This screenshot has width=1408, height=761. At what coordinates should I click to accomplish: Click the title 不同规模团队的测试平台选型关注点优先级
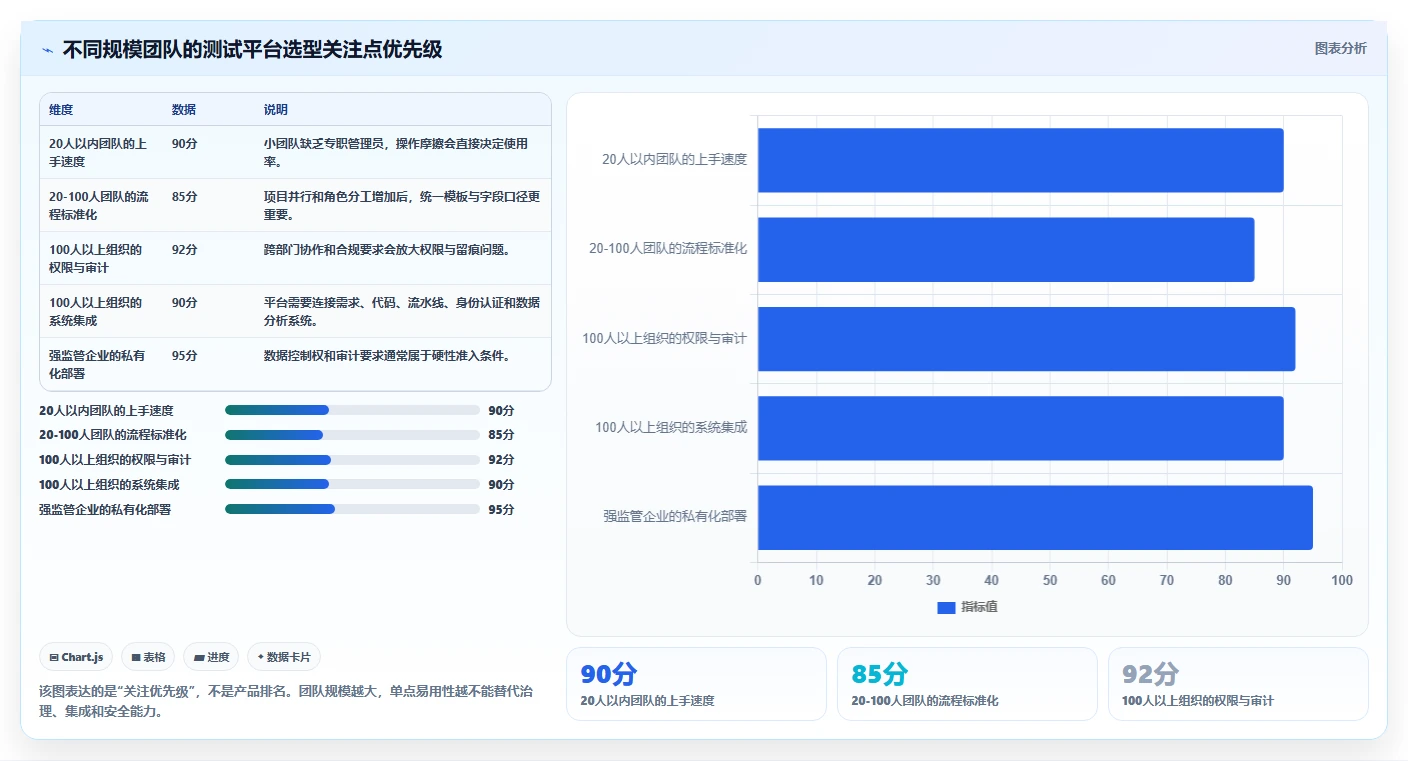click(252, 49)
